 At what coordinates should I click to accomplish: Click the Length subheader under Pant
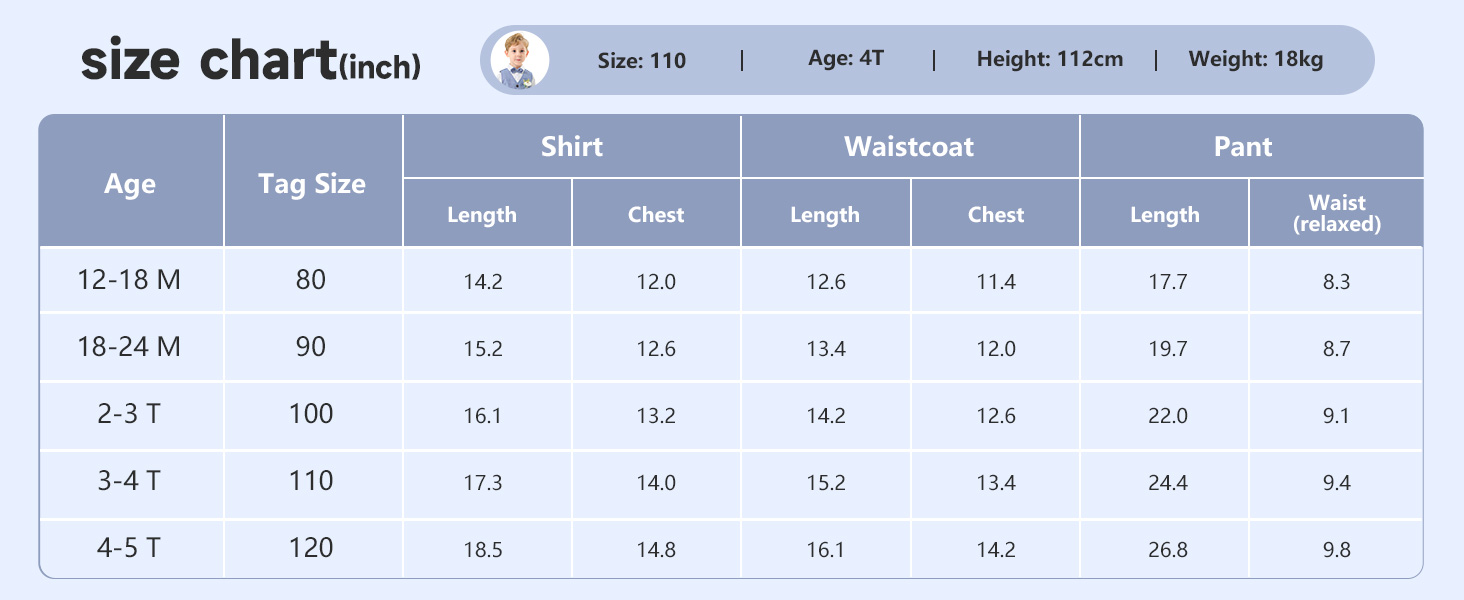point(1165,215)
